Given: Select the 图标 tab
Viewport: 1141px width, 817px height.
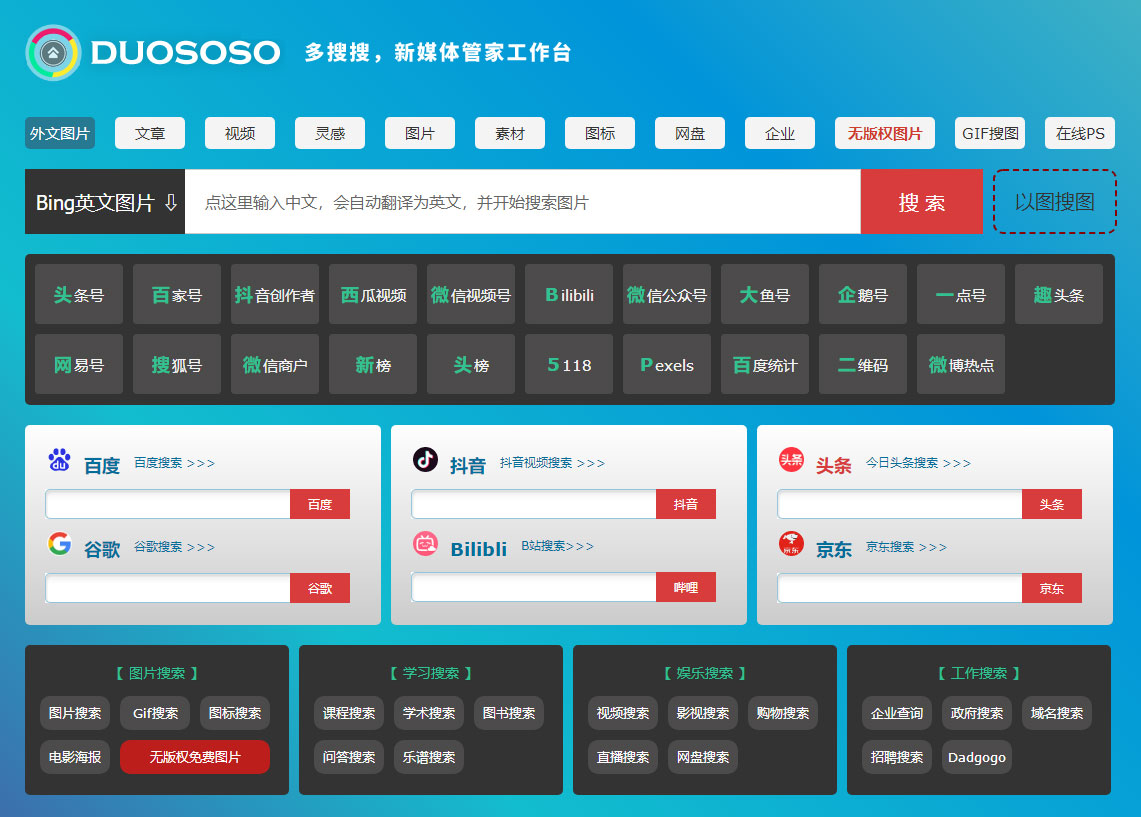Looking at the screenshot, I should [x=600, y=133].
